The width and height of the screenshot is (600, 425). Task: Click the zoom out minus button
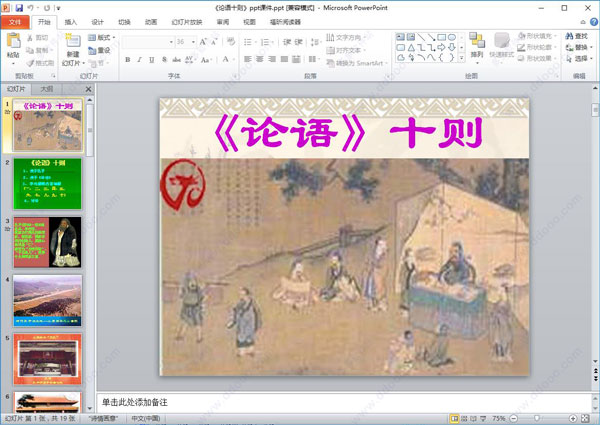514,418
